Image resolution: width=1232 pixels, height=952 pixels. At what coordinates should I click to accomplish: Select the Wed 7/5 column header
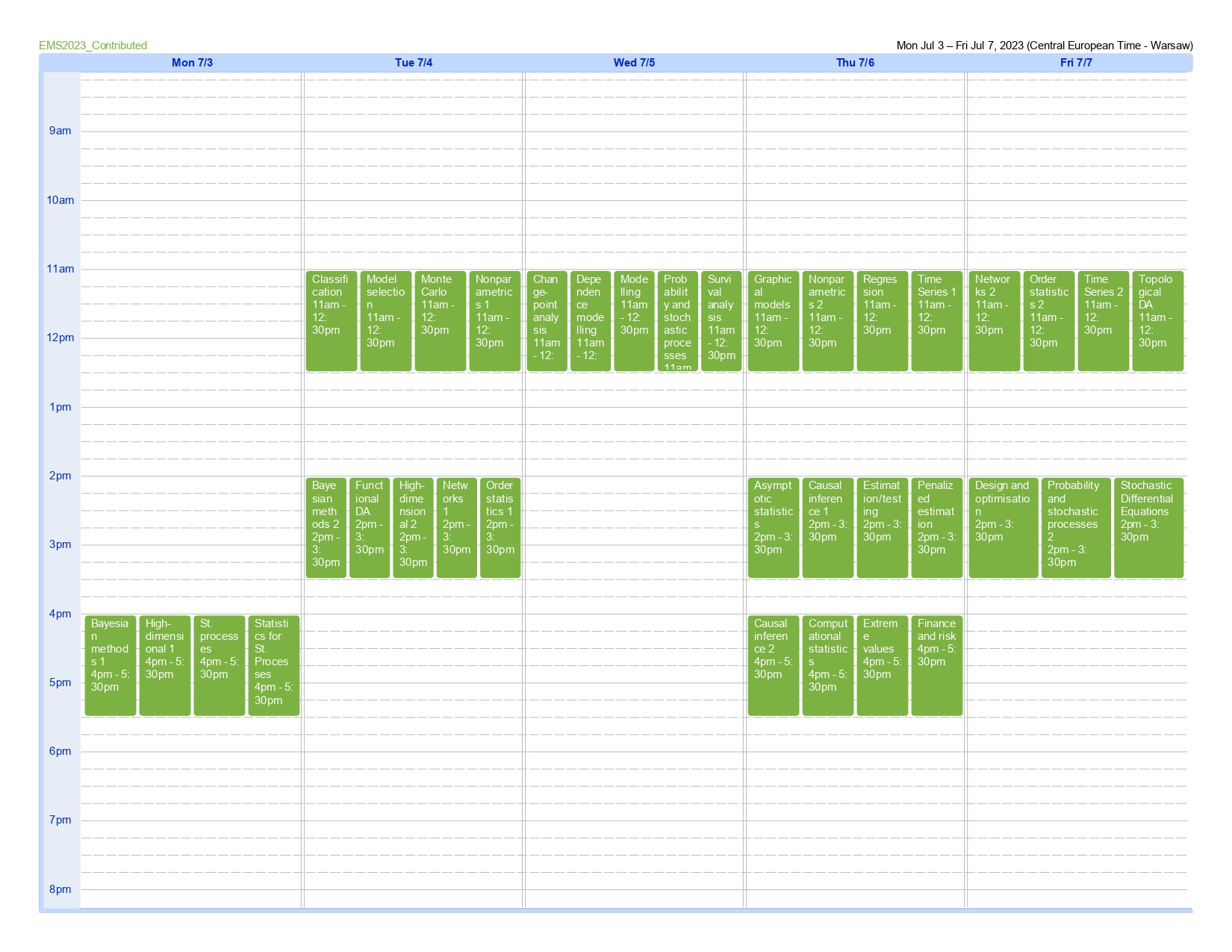pos(634,63)
